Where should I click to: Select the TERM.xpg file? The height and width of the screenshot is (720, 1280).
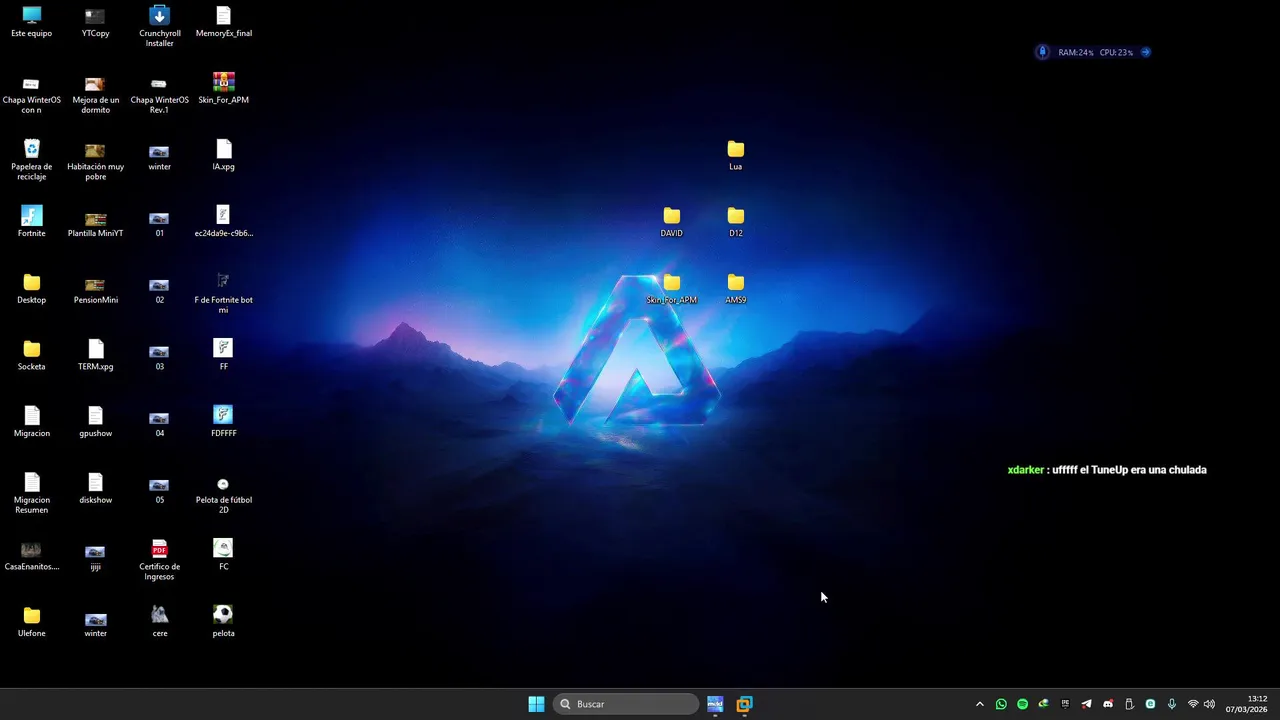click(95, 355)
